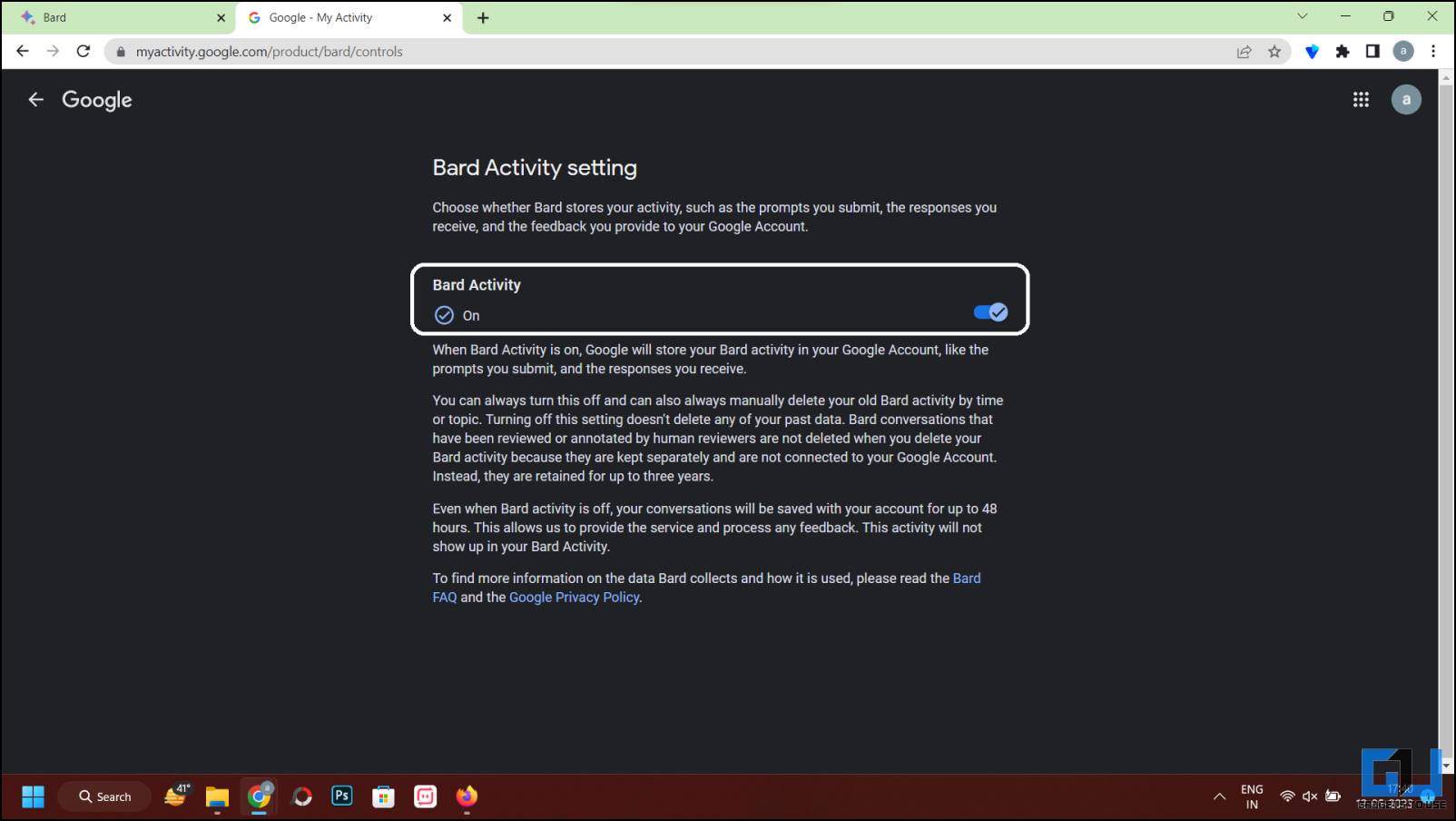Open Firefox from the taskbar
This screenshot has height=821, width=1456.
click(x=467, y=796)
